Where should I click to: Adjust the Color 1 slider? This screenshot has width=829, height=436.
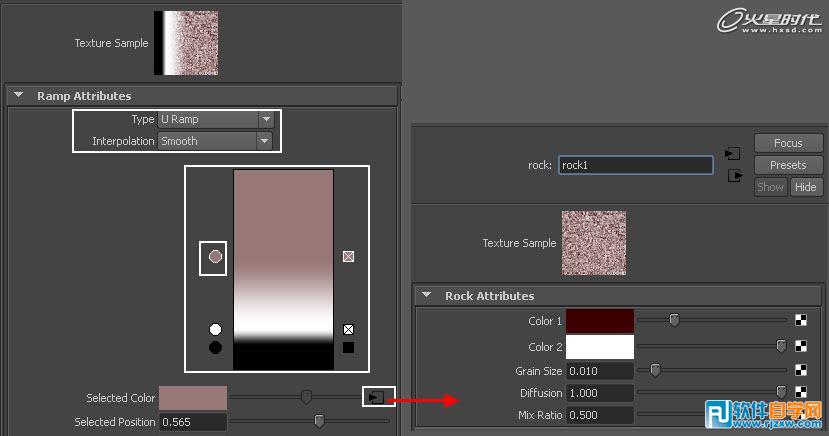(x=674, y=320)
